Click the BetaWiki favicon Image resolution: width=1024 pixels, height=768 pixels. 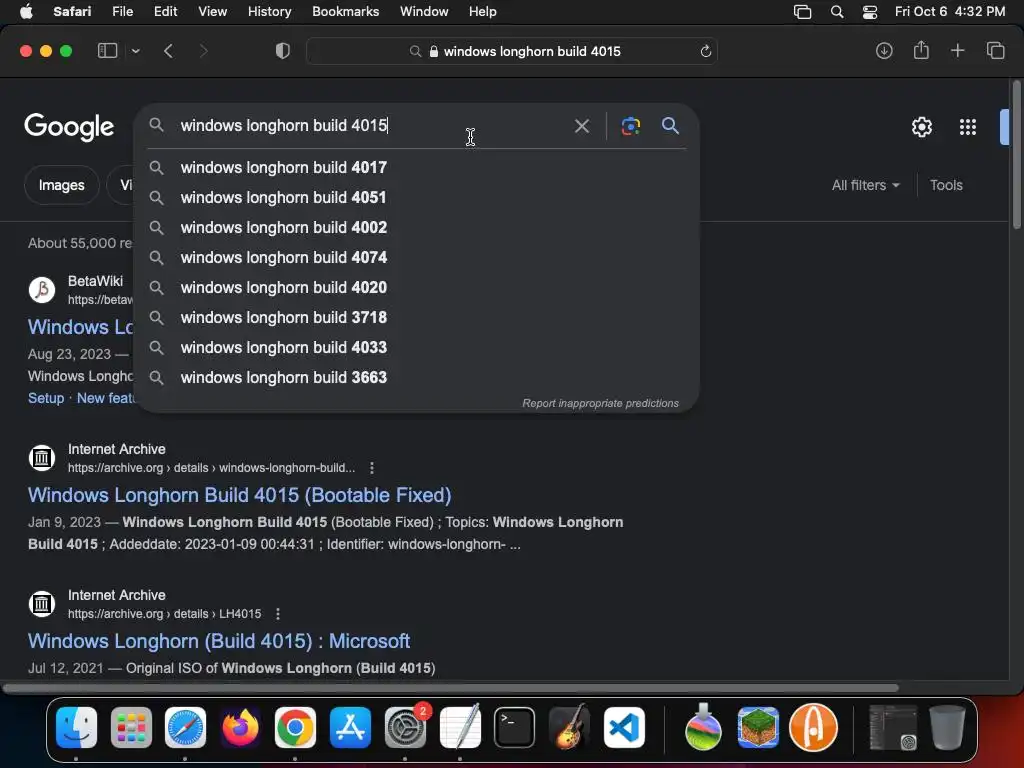point(42,289)
